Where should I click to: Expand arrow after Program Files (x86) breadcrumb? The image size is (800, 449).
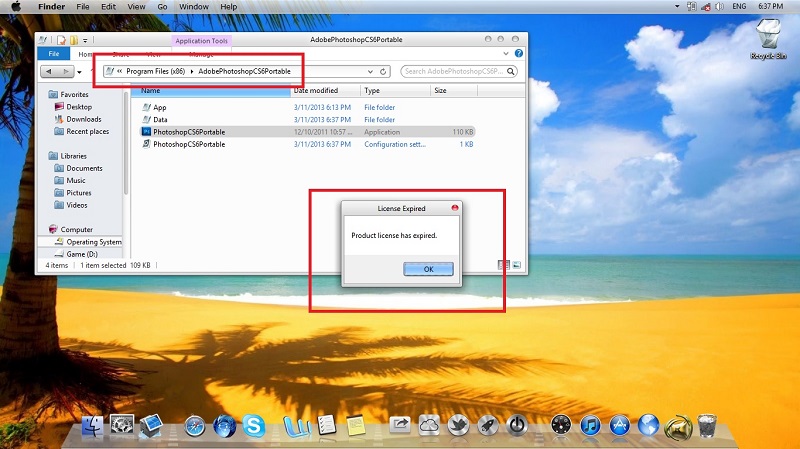[192, 71]
